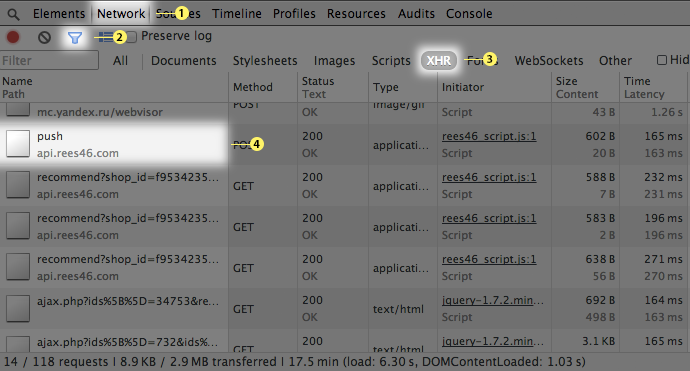690x371 pixels.
Task: Open the rees46_script.js:1 link in the push row
Action: (489, 136)
